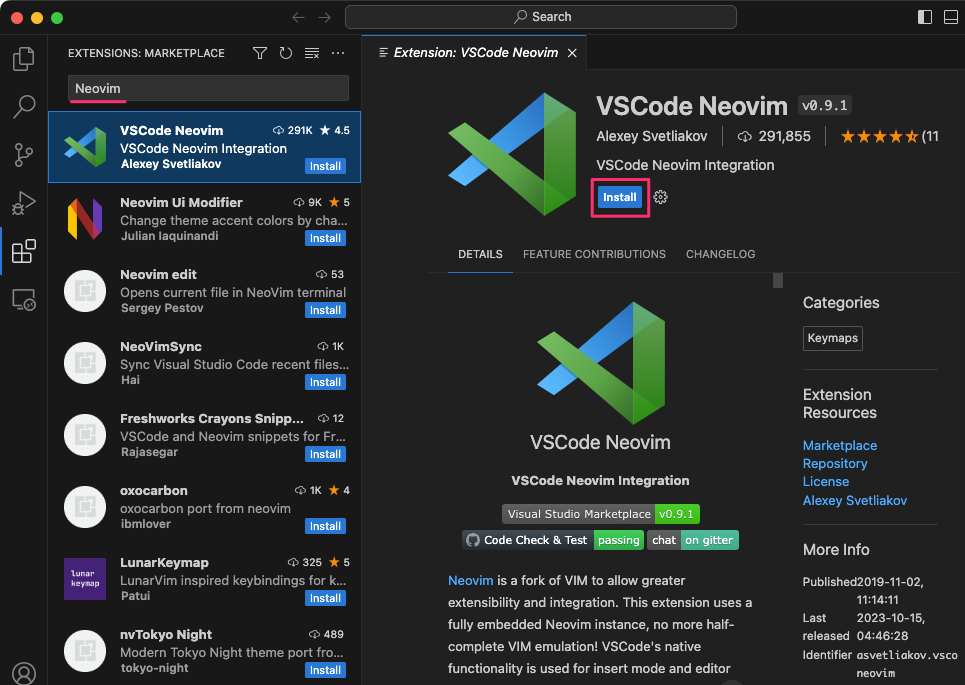965x685 pixels.
Task: Select Freshworks Crayons Snipp... extension row
Action: tap(204, 435)
